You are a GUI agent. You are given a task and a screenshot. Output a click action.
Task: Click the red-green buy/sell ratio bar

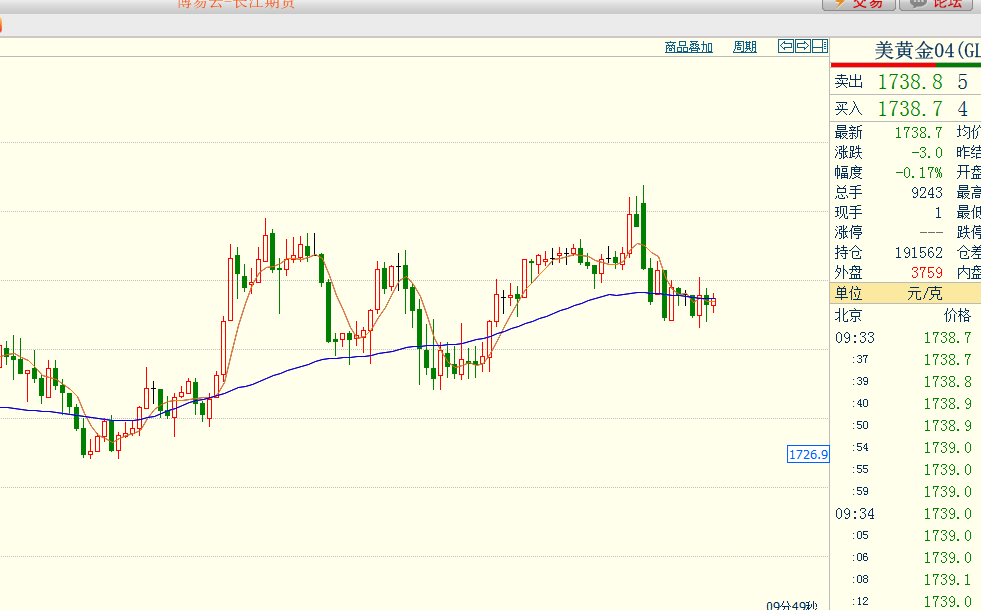(x=905, y=66)
